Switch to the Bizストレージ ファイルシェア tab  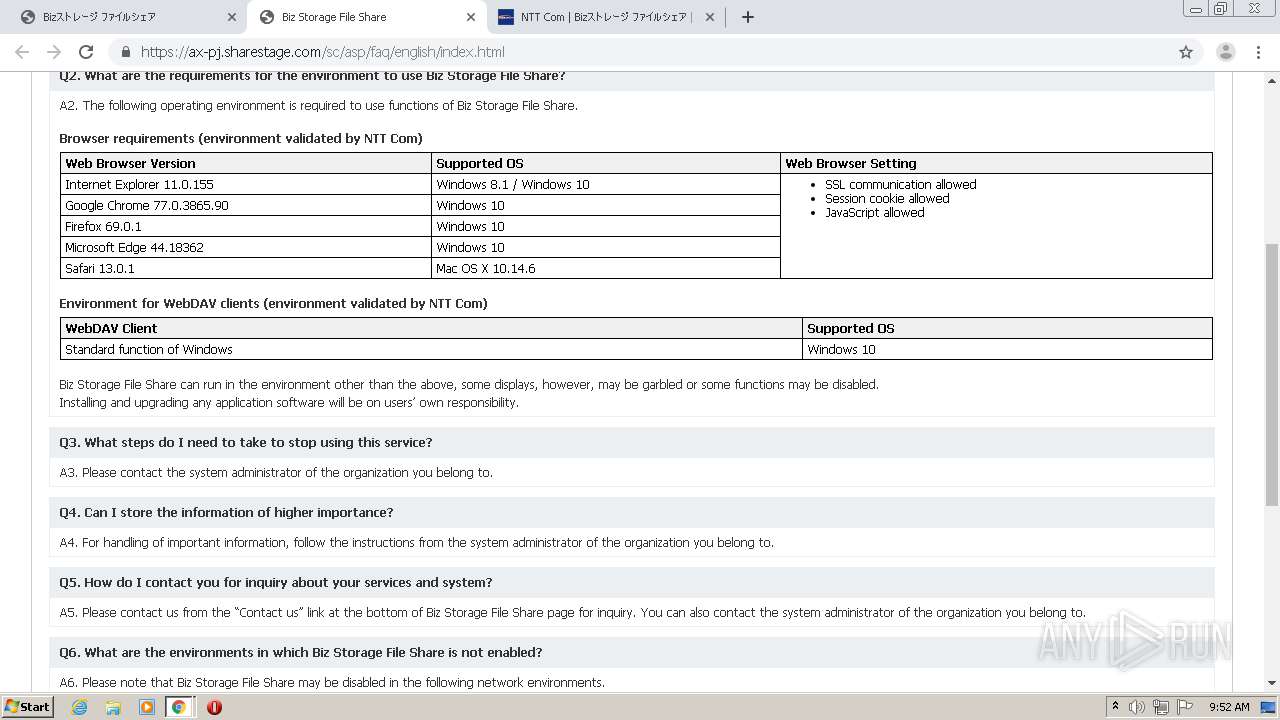click(x=125, y=17)
